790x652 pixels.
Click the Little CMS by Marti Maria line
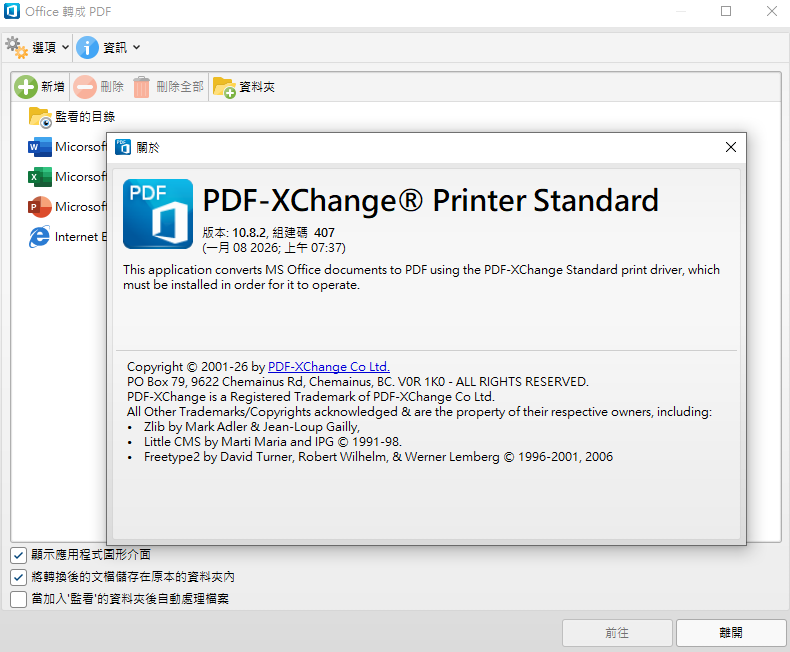(x=273, y=441)
